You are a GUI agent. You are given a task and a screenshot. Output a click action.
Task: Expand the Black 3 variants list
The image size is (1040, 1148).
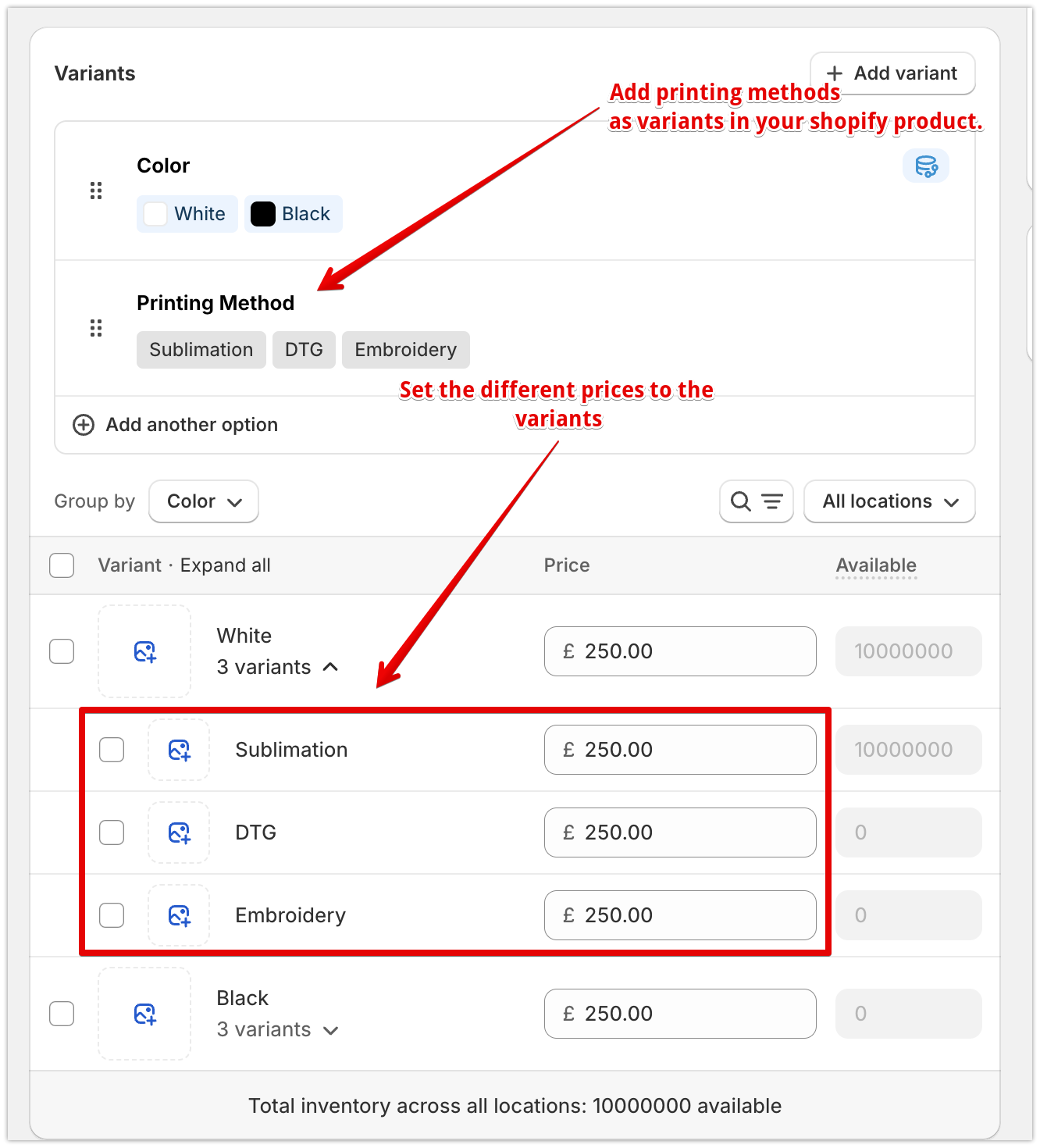278,1029
